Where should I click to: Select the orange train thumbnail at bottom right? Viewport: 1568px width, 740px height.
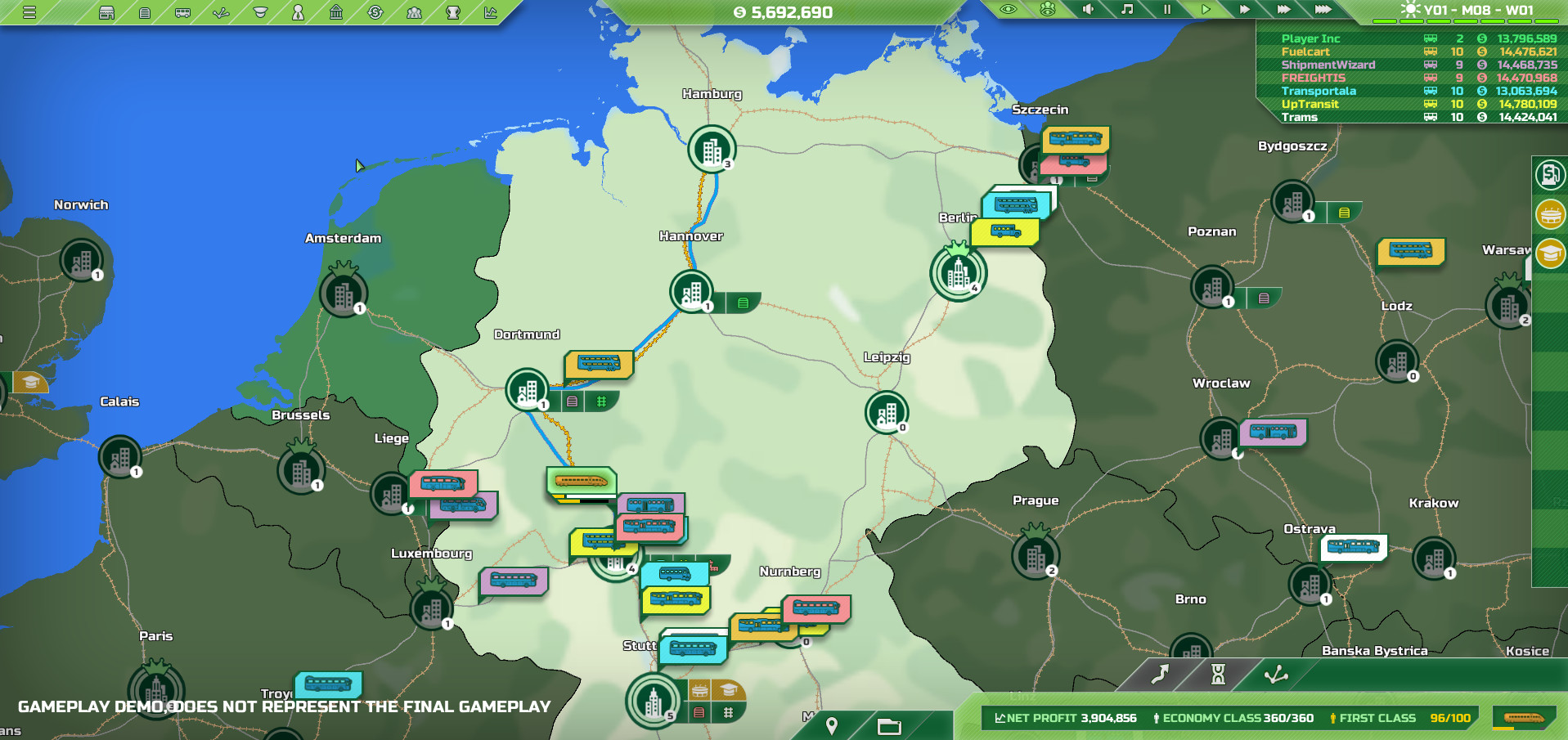tap(1524, 718)
